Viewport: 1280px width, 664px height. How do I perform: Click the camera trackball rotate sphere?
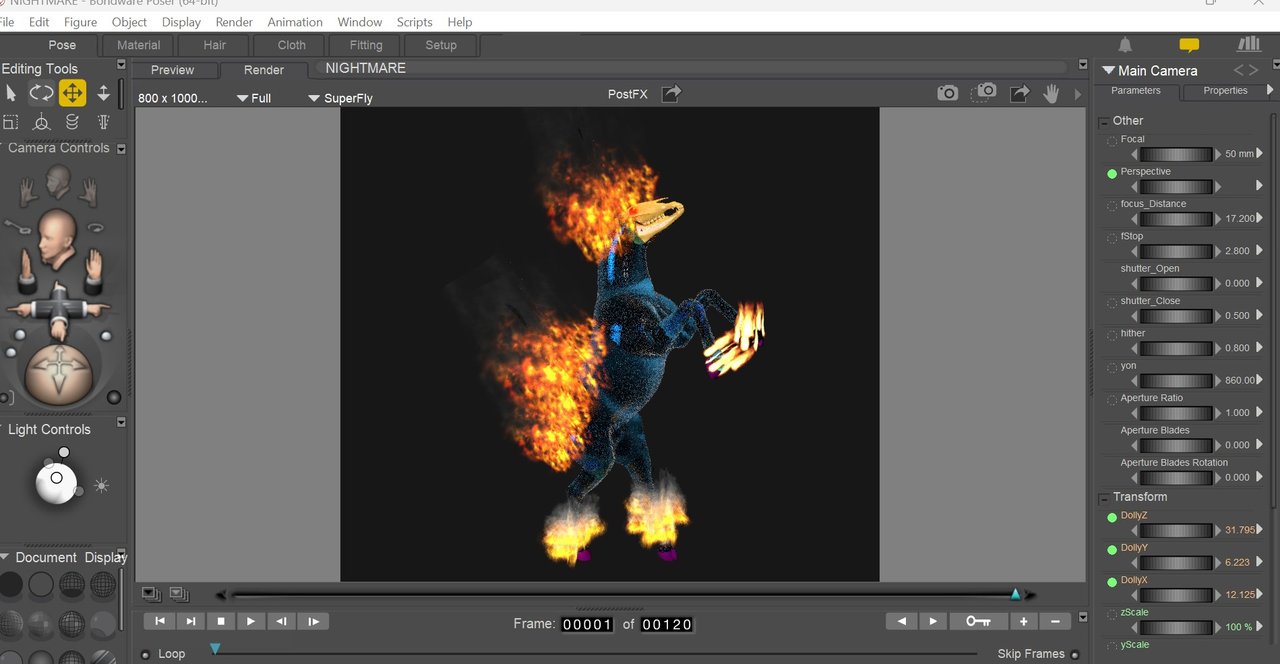[x=57, y=373]
